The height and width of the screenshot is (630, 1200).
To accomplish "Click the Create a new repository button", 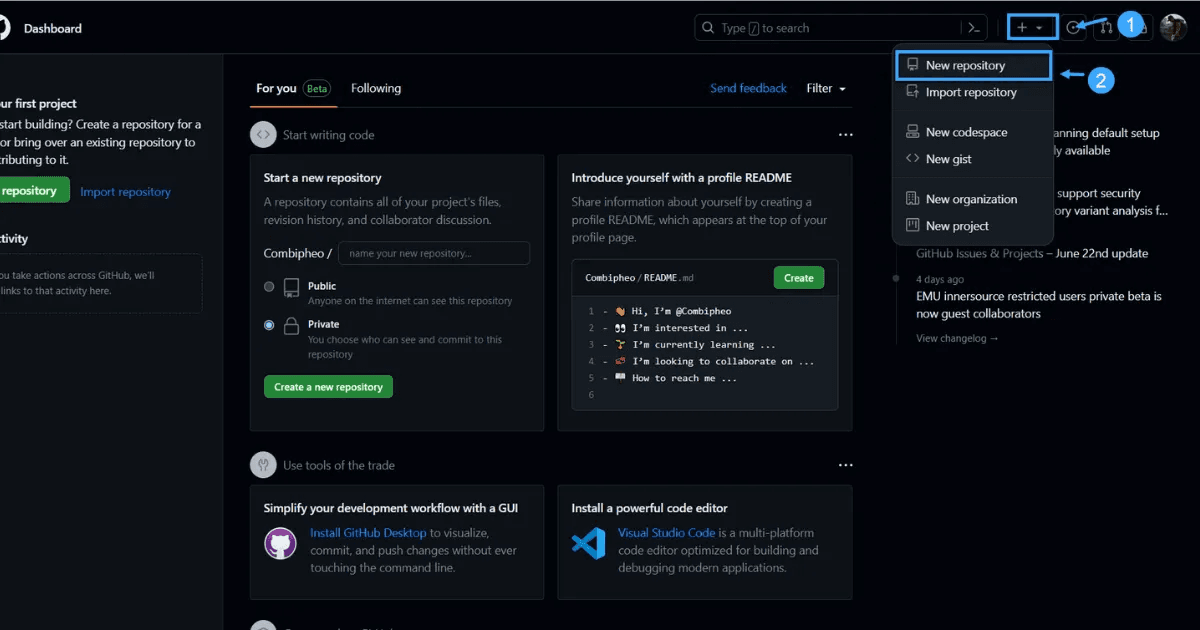I will coord(328,387).
